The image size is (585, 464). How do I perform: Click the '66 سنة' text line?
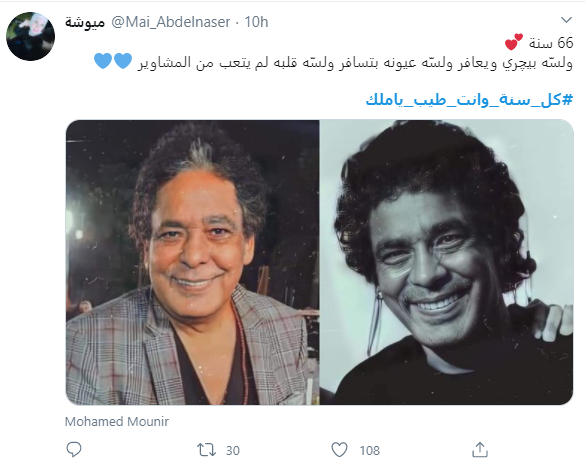click(551, 43)
